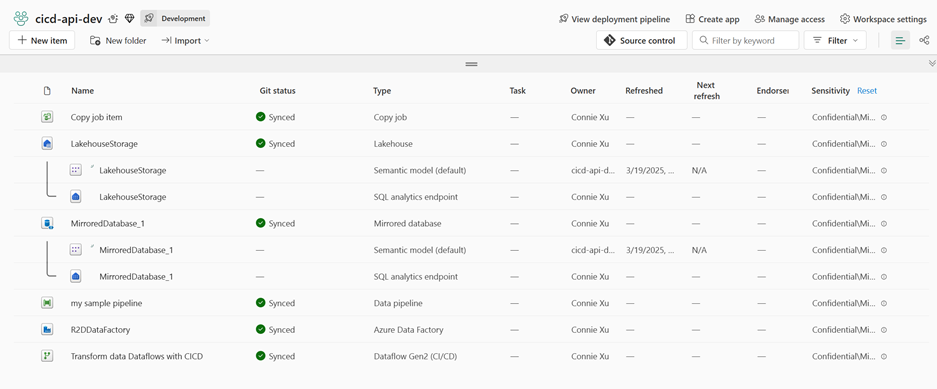The width and height of the screenshot is (937, 389).
Task: Click Synced status for my sample pipeline
Action: [x=275, y=303]
